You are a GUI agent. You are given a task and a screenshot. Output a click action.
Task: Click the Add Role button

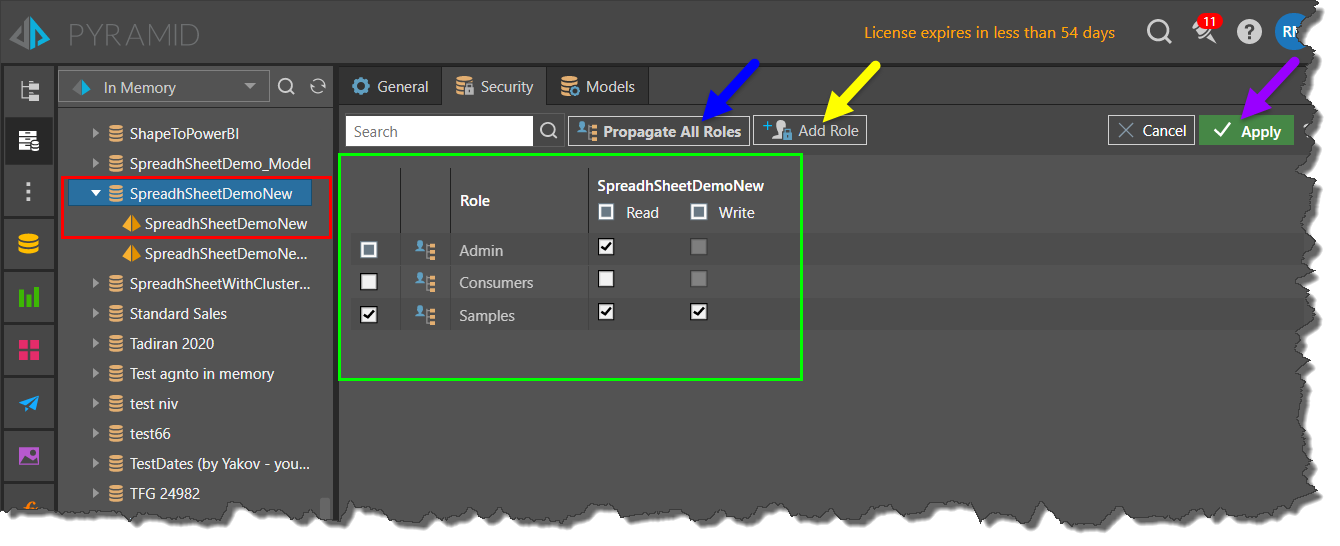pos(810,130)
